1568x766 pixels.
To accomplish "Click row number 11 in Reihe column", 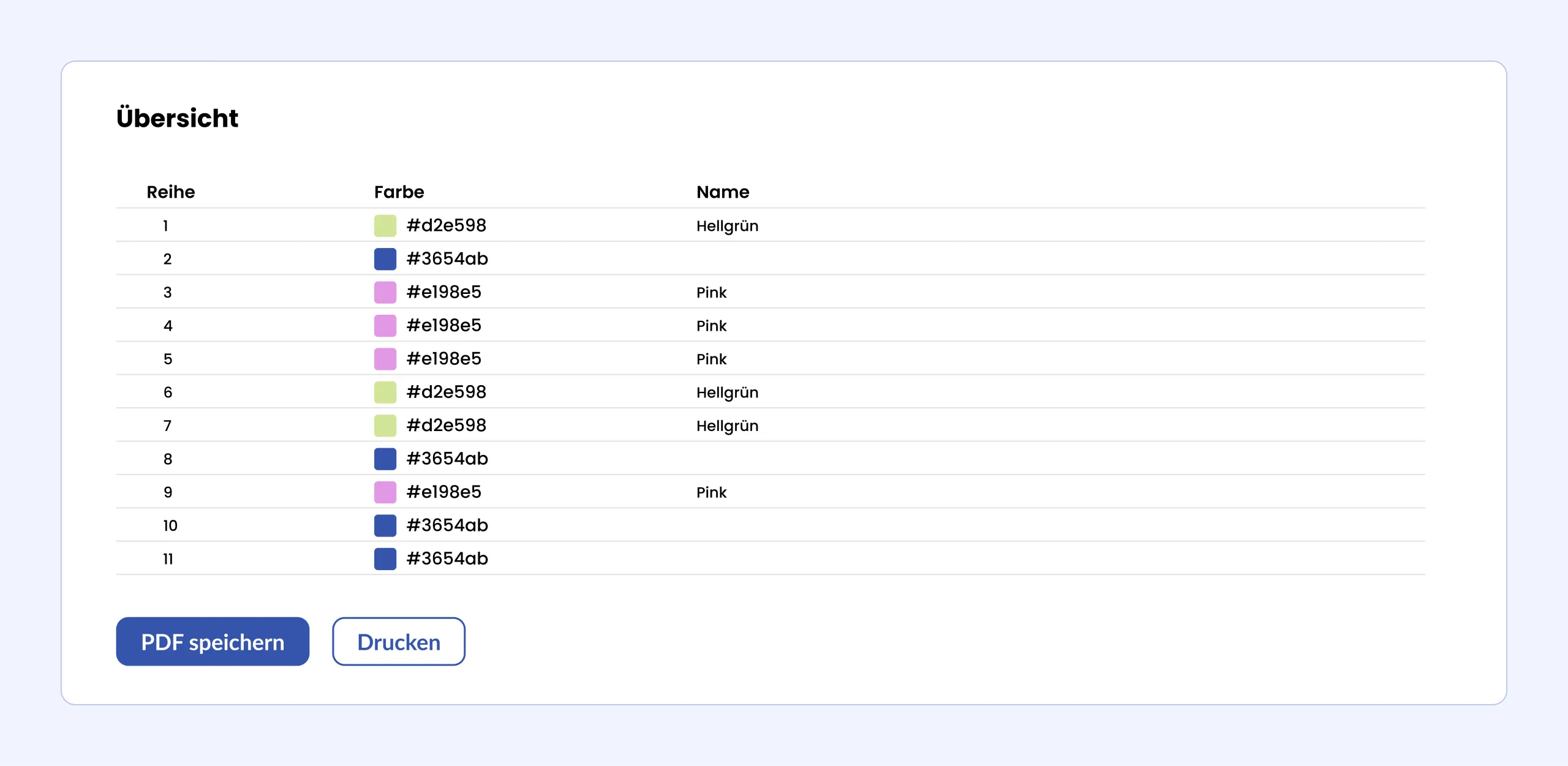I will click(x=168, y=559).
